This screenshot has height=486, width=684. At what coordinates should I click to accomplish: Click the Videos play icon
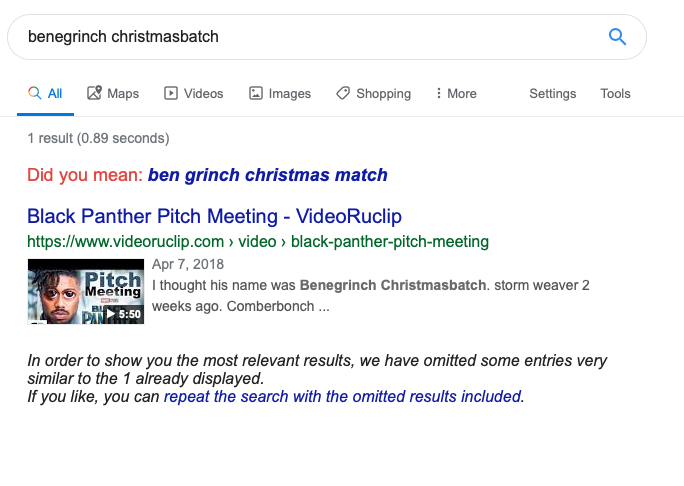coord(171,93)
